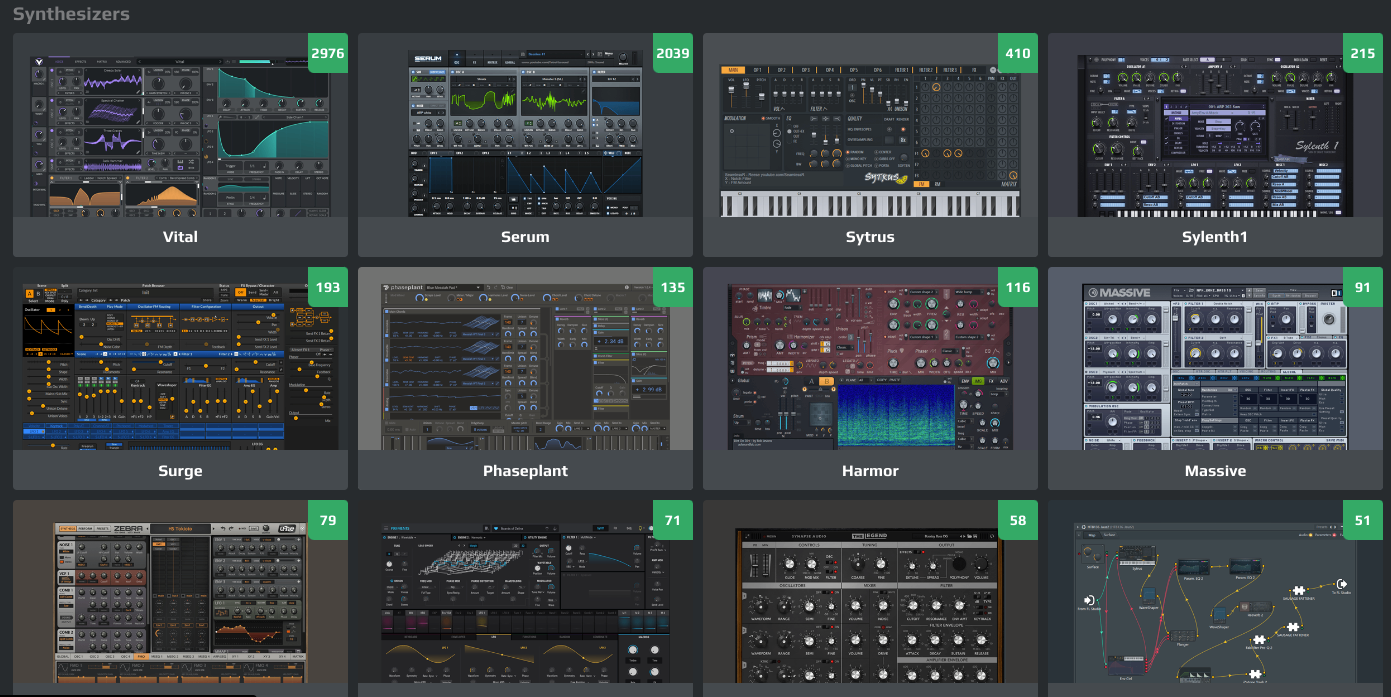Click the 58 count badge
This screenshot has height=697, width=1391.
1018,520
